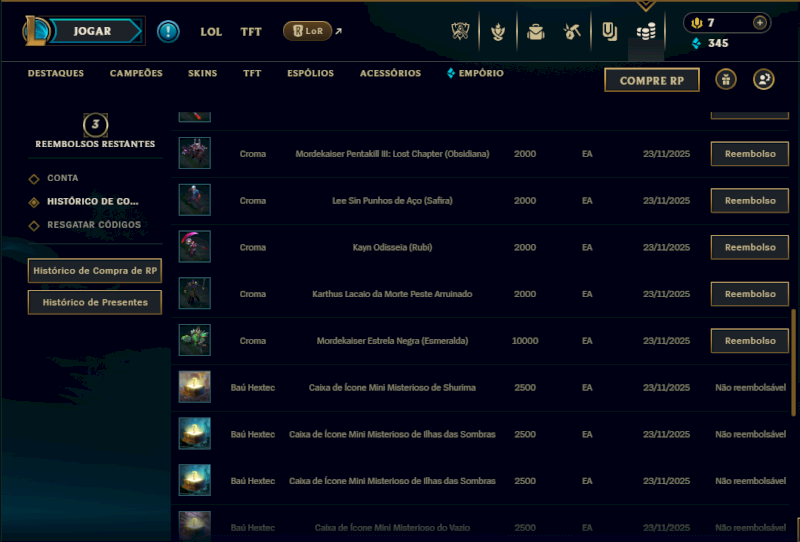Open the CAMPEÕES store tab
This screenshot has height=542, width=800.
[x=136, y=73]
